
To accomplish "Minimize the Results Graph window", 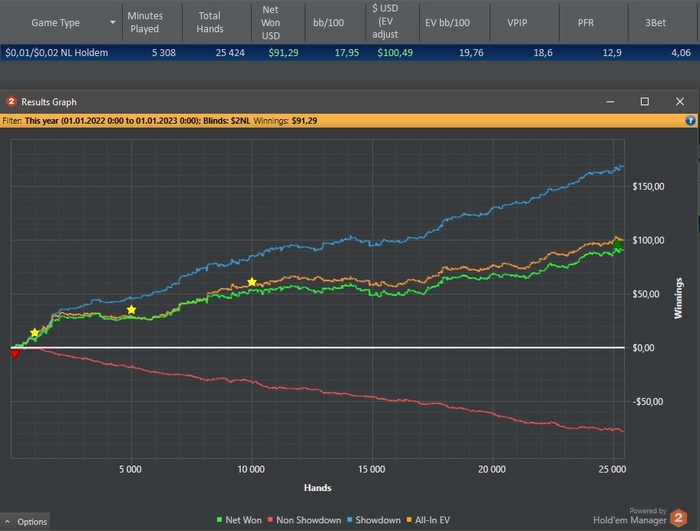I will click(610, 102).
